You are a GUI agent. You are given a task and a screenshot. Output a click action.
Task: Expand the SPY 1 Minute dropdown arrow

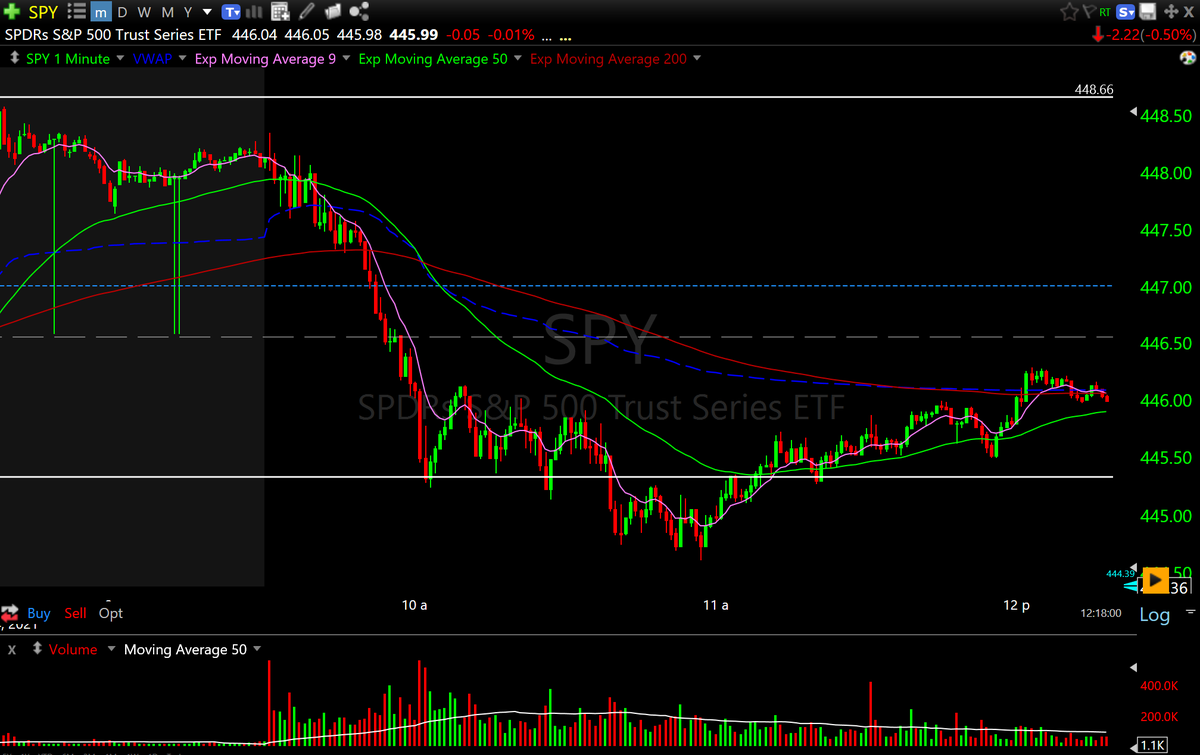[120, 59]
